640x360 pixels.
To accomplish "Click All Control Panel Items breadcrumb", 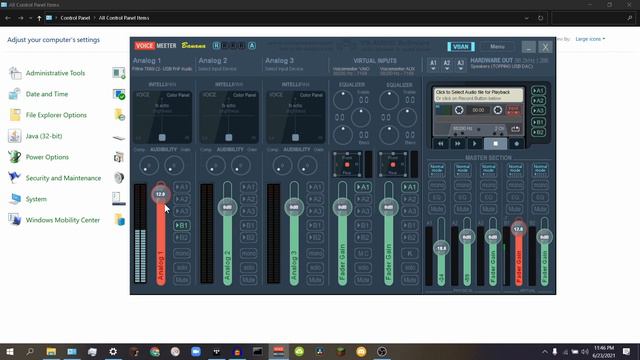I will coord(124,18).
